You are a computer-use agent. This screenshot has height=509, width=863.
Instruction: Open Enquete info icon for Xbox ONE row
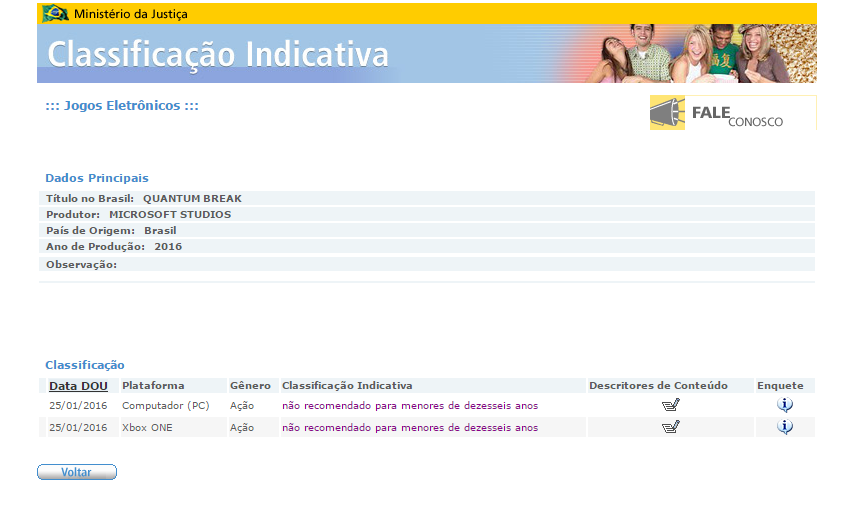pos(785,427)
